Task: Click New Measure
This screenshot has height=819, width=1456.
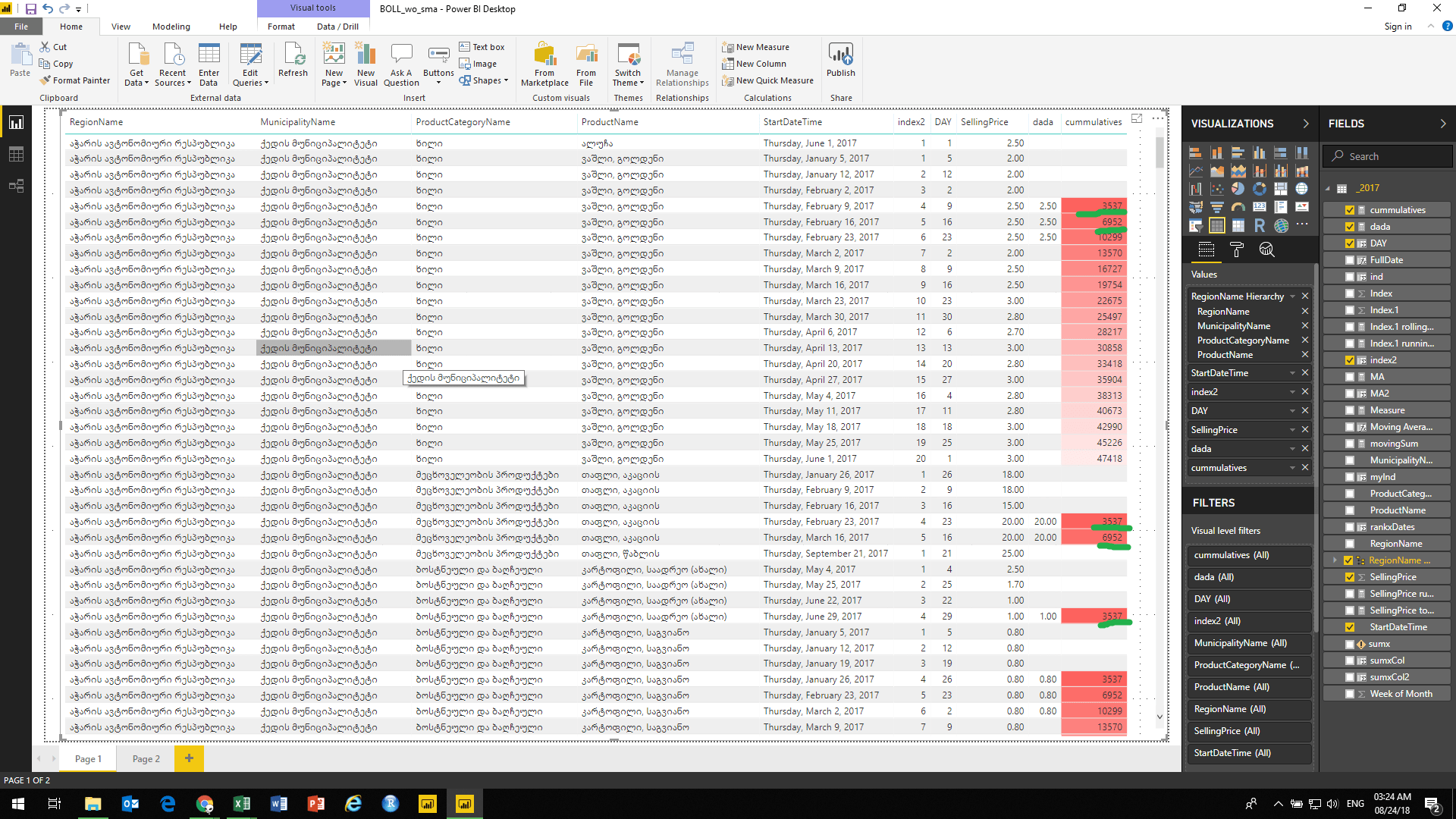Action: pyautogui.click(x=755, y=47)
